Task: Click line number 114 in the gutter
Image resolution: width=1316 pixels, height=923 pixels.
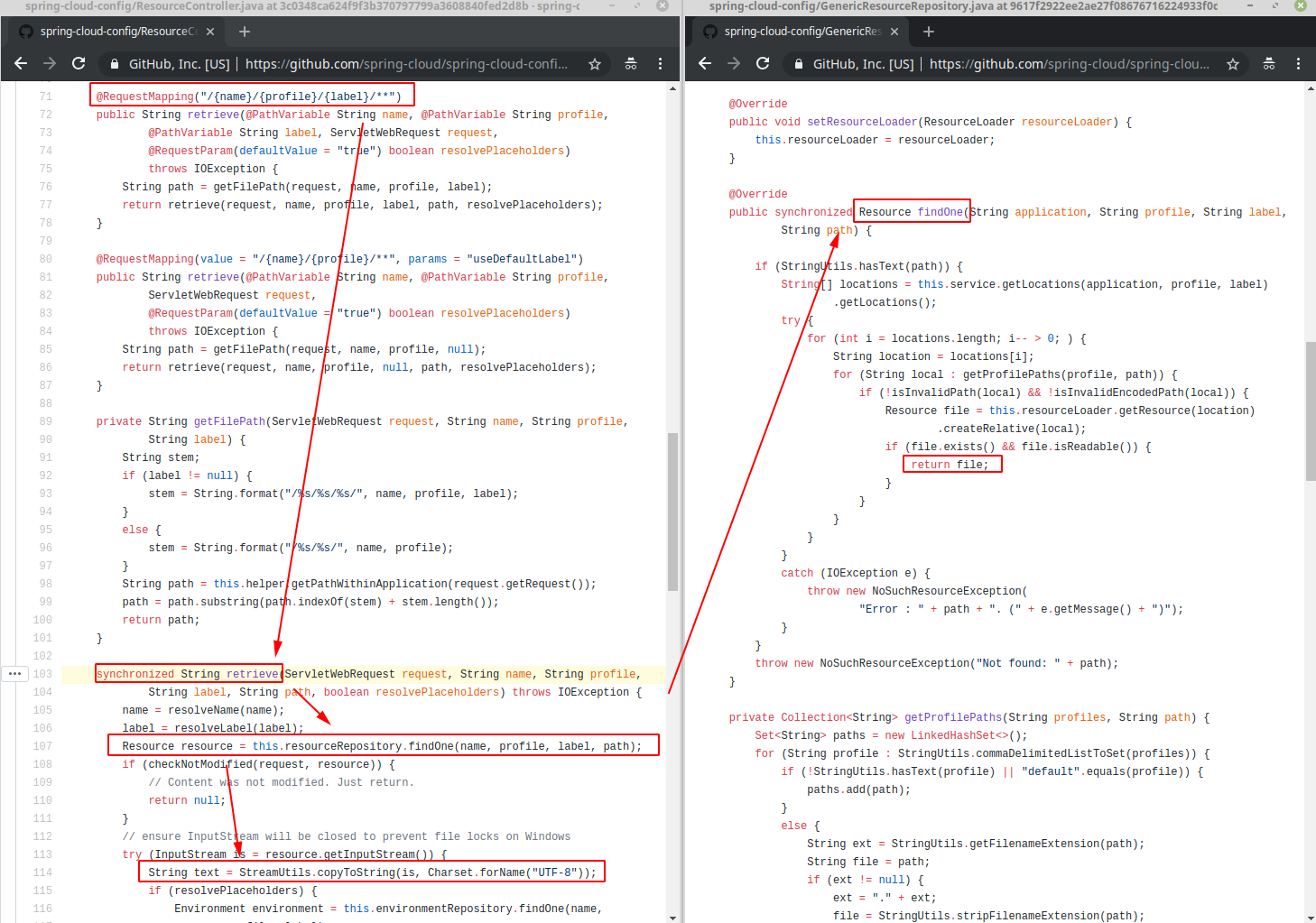Action: (42, 872)
